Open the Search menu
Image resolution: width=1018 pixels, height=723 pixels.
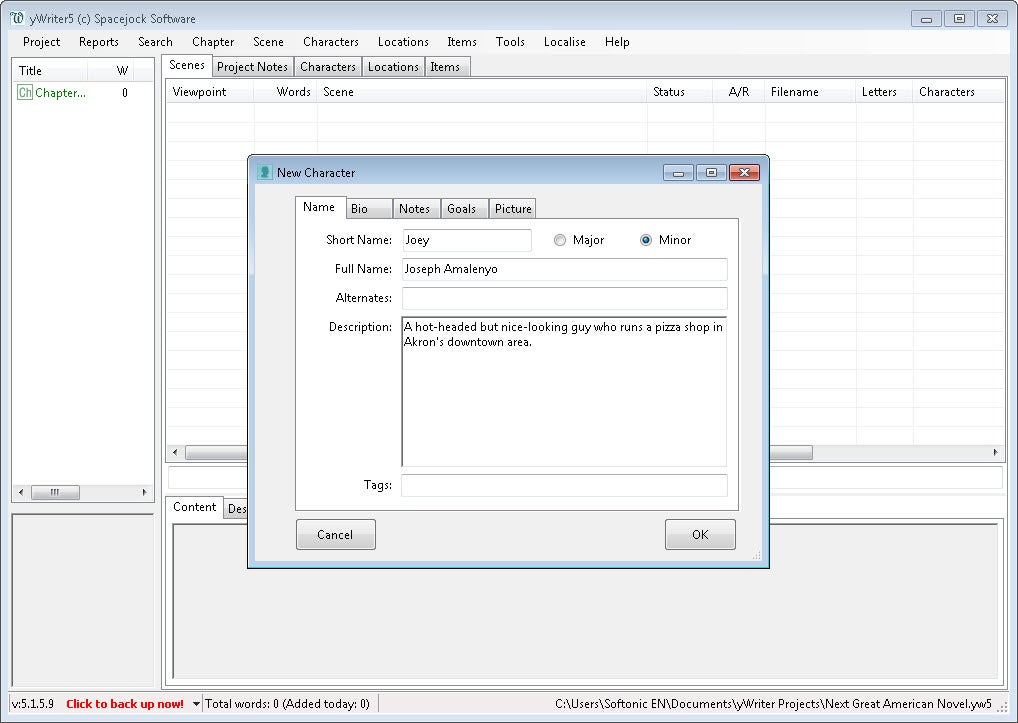[x=155, y=42]
